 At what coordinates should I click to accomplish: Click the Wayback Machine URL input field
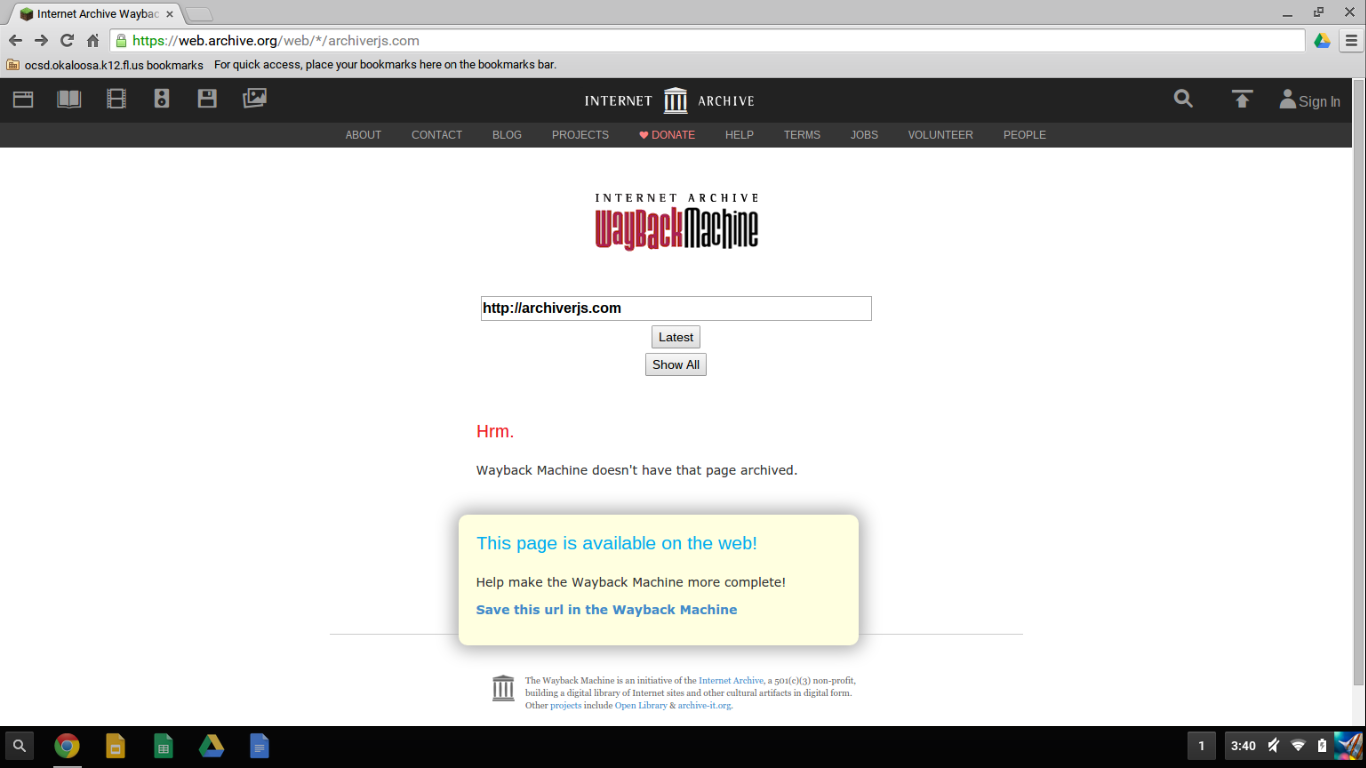(676, 309)
